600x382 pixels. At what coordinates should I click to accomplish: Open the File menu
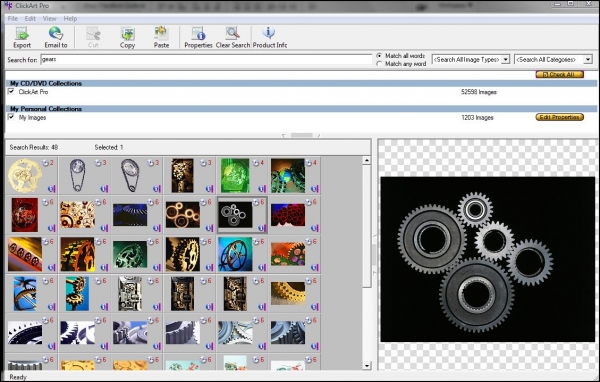pos(13,18)
